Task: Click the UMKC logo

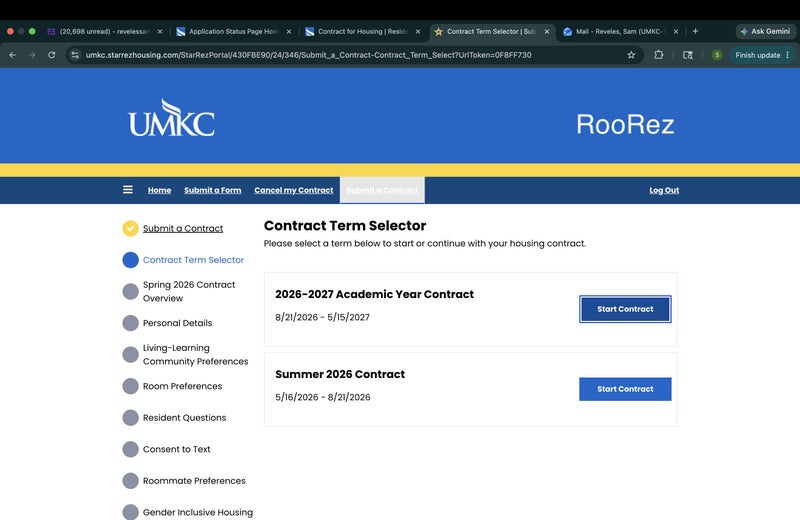Action: tap(171, 118)
